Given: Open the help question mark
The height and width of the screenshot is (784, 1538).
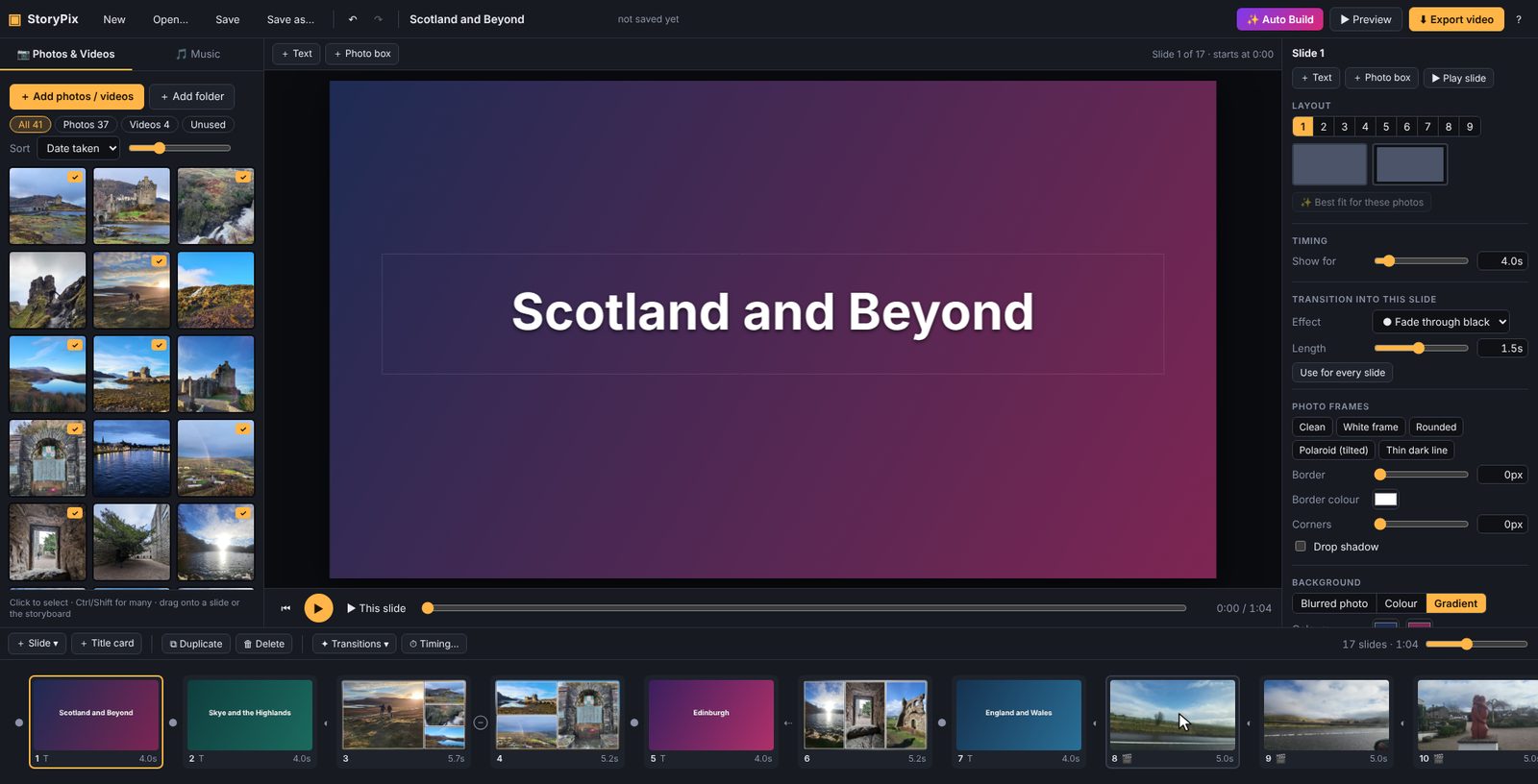Looking at the screenshot, I should [x=1519, y=19].
